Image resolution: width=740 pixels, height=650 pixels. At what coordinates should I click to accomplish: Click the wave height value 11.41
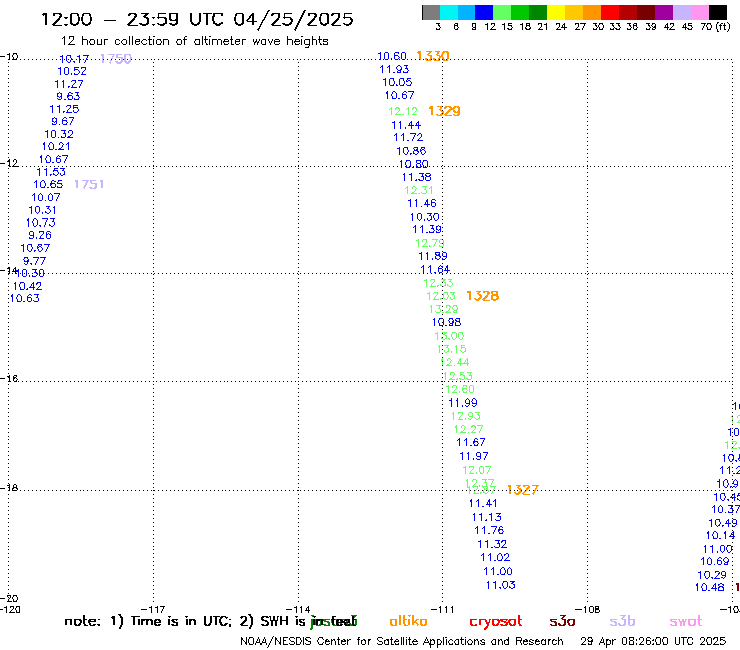pos(483,504)
